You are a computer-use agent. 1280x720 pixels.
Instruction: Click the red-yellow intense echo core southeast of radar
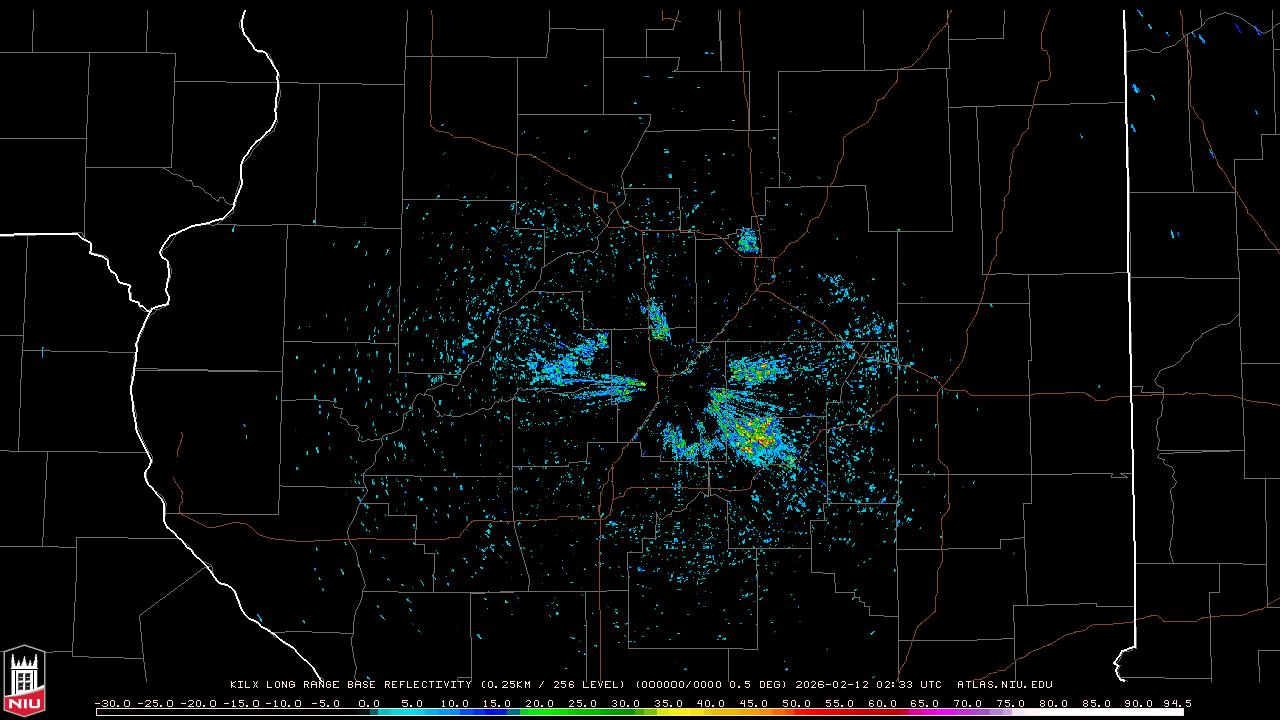pyautogui.click(x=757, y=435)
